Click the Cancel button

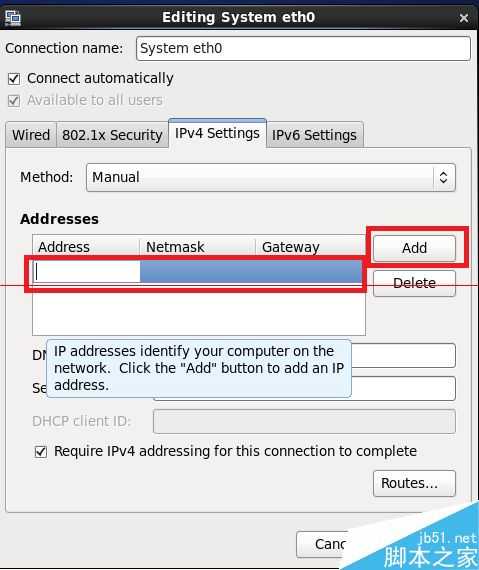[331, 544]
